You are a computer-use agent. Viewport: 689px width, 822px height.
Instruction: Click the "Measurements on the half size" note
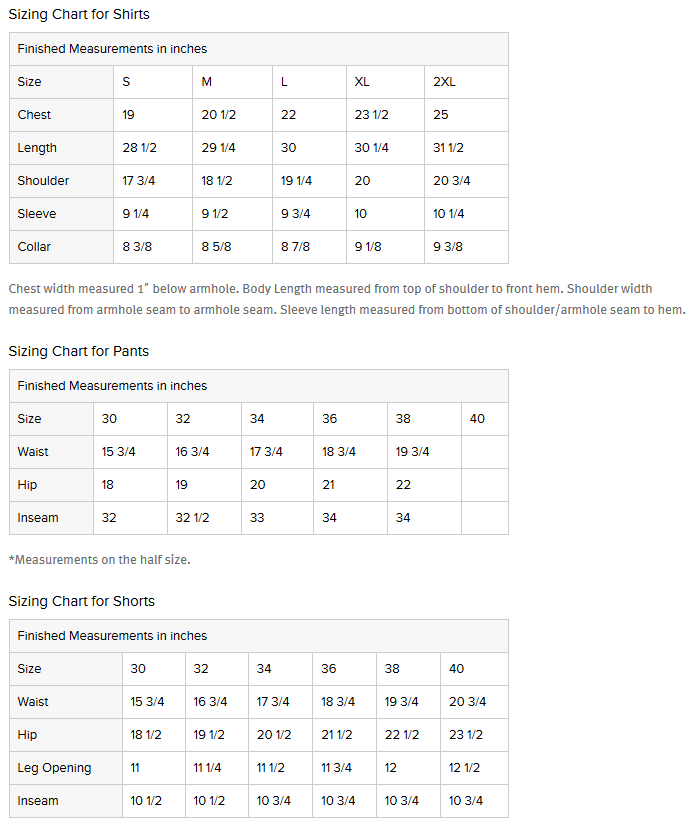[99, 560]
